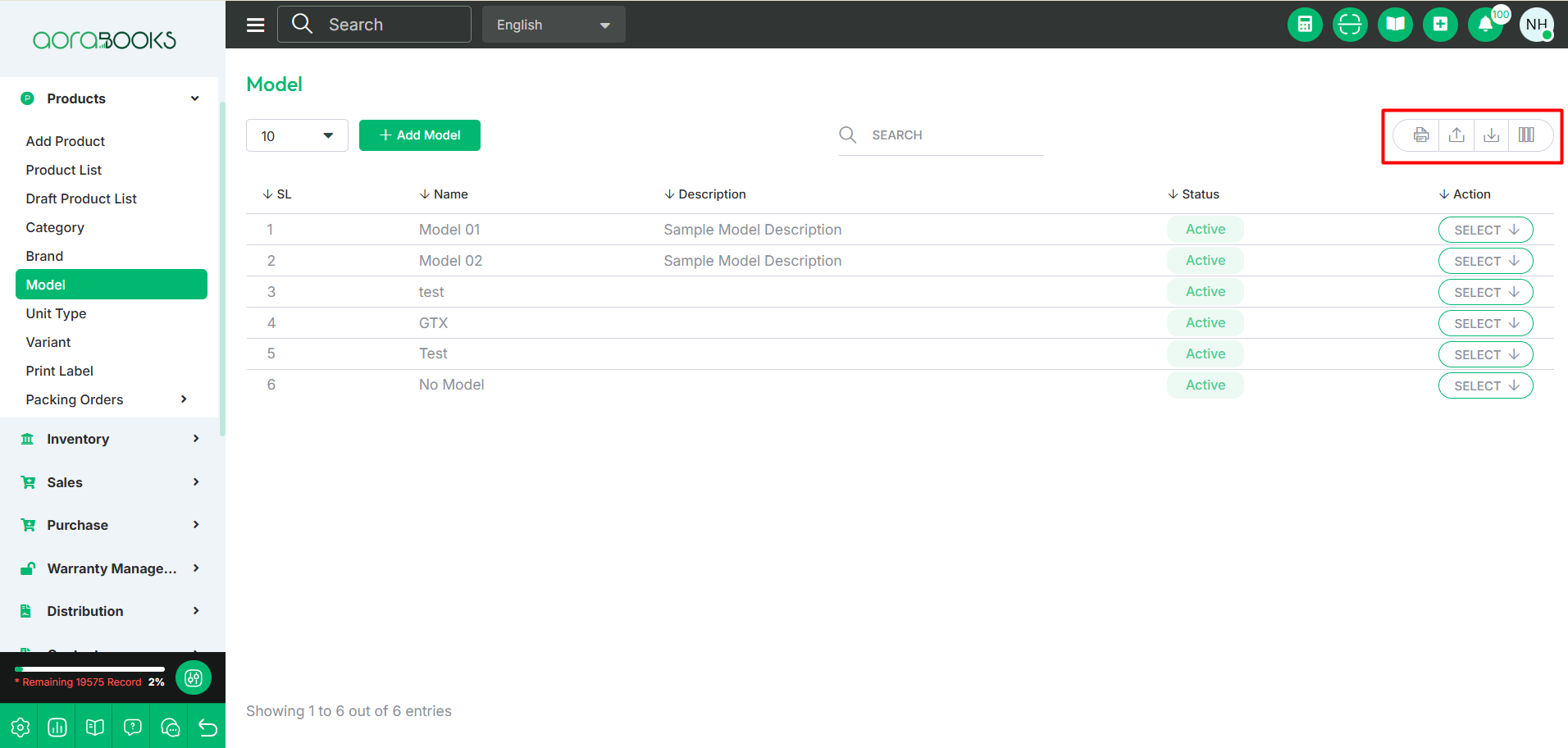Click the back arrow icon in bottom bar
Viewport: 1568px width, 748px height.
coord(207,727)
